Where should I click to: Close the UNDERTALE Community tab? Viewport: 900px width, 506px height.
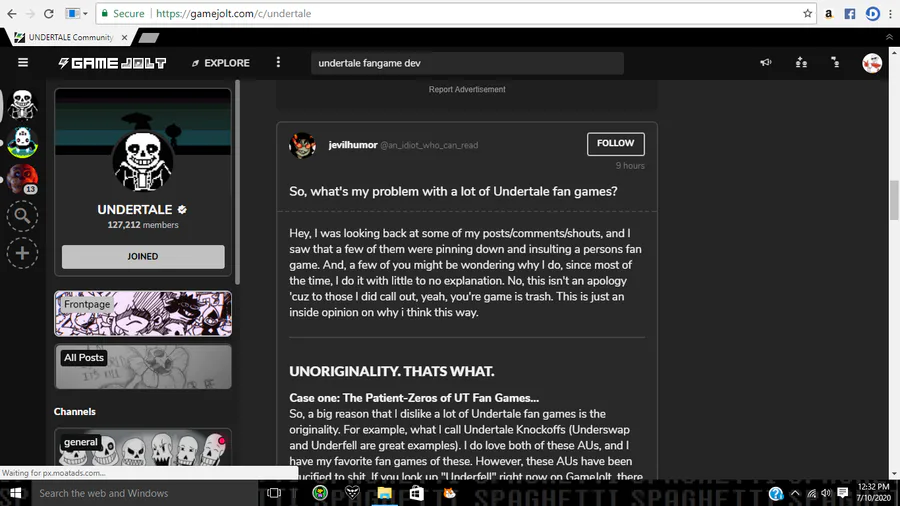click(124, 37)
